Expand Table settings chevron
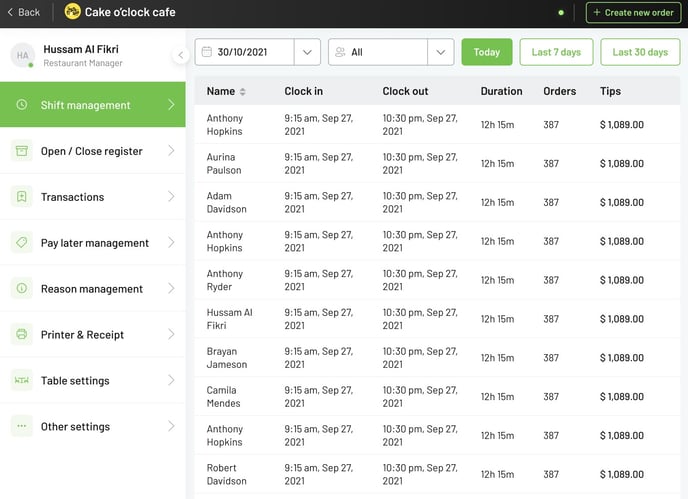The height and width of the screenshot is (499, 688). (171, 380)
